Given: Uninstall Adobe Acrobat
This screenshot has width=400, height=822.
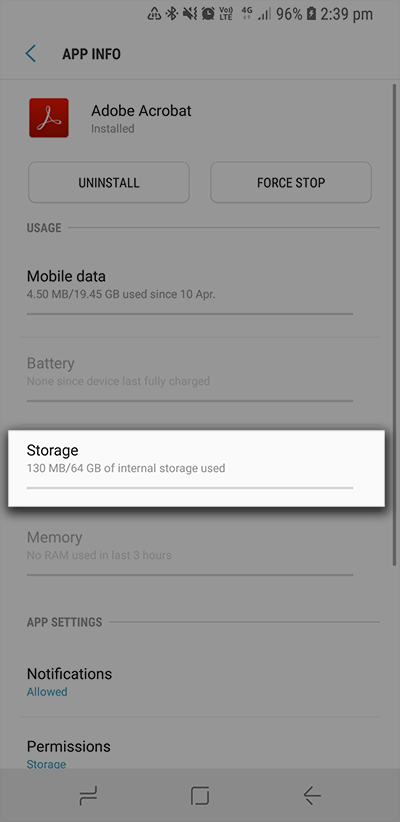Looking at the screenshot, I should coord(109,182).
